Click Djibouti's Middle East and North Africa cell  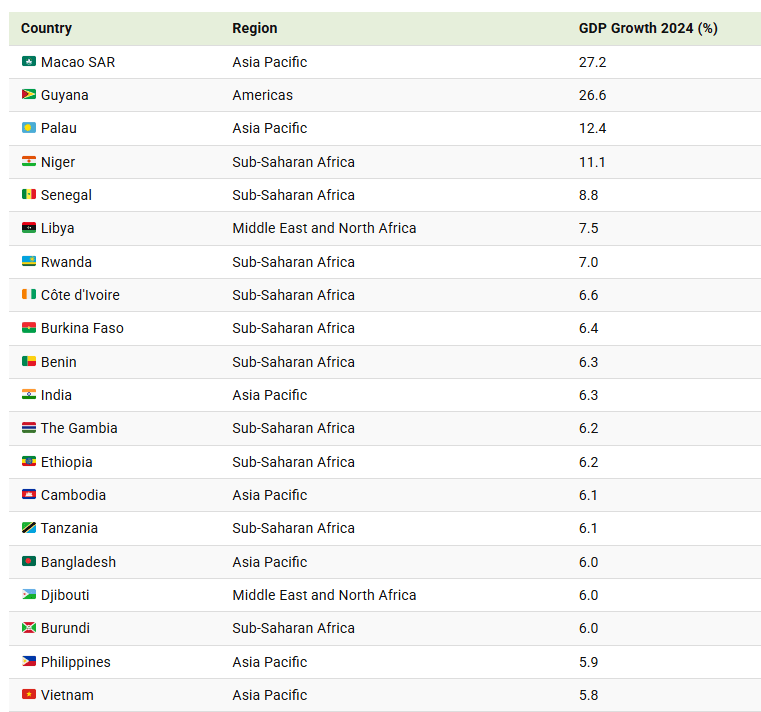[324, 595]
